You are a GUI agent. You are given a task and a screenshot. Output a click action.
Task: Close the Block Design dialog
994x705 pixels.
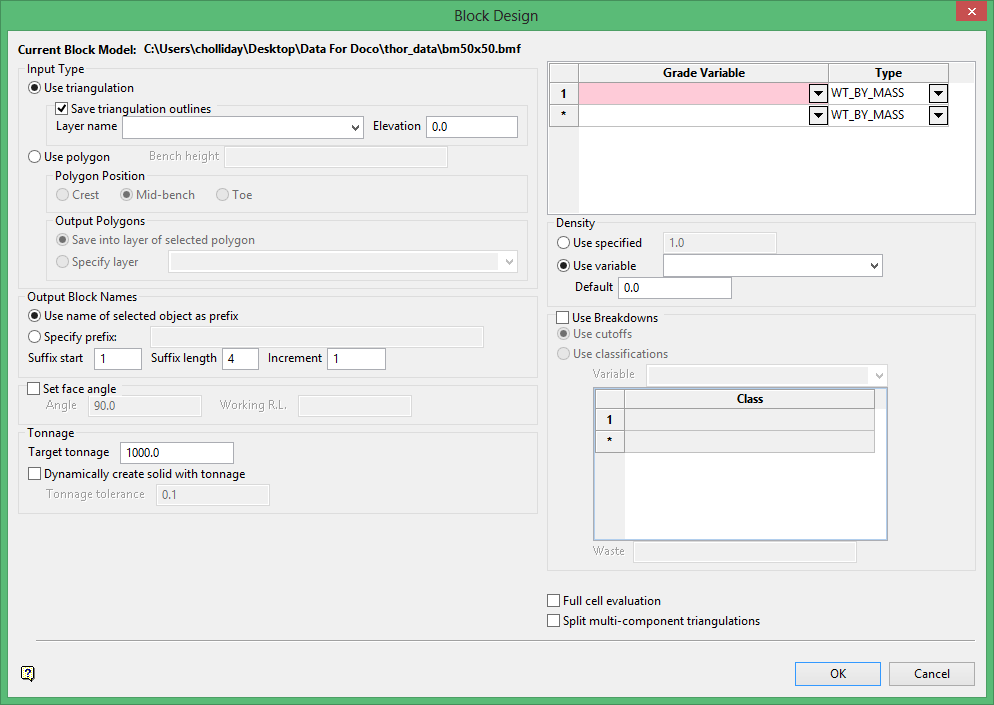[967, 14]
